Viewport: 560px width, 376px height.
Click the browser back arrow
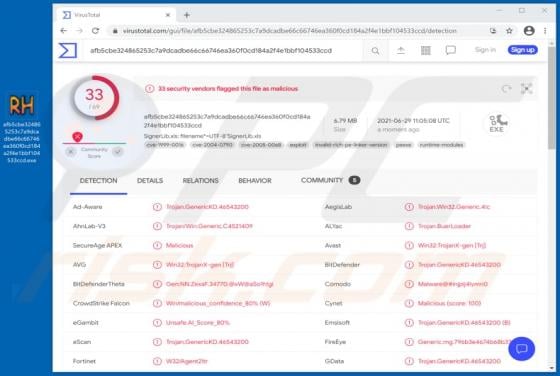pos(64,31)
